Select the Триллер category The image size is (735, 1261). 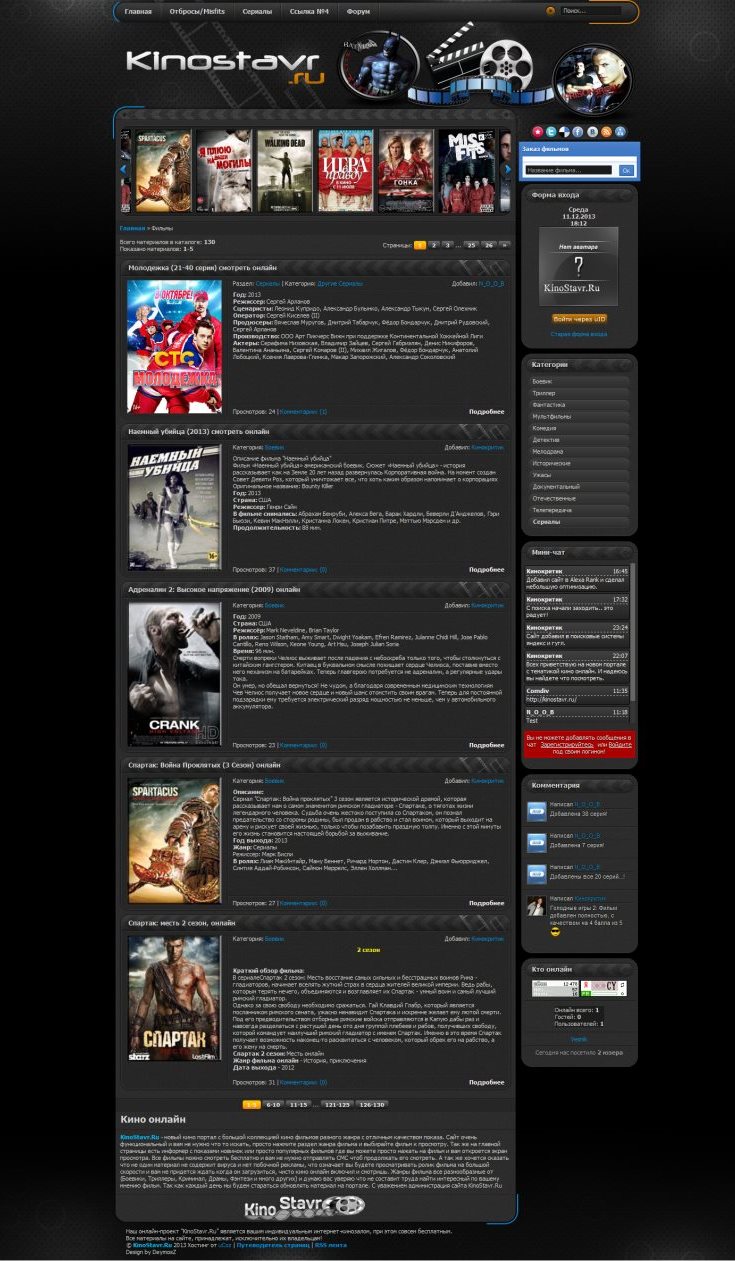click(578, 393)
